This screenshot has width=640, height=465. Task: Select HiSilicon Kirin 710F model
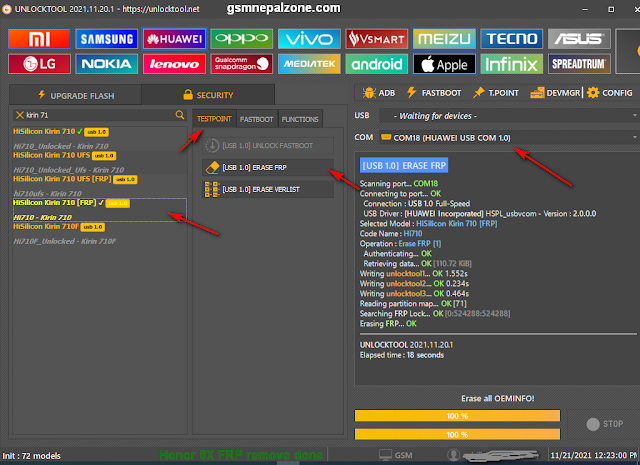pyautogui.click(x=100, y=234)
